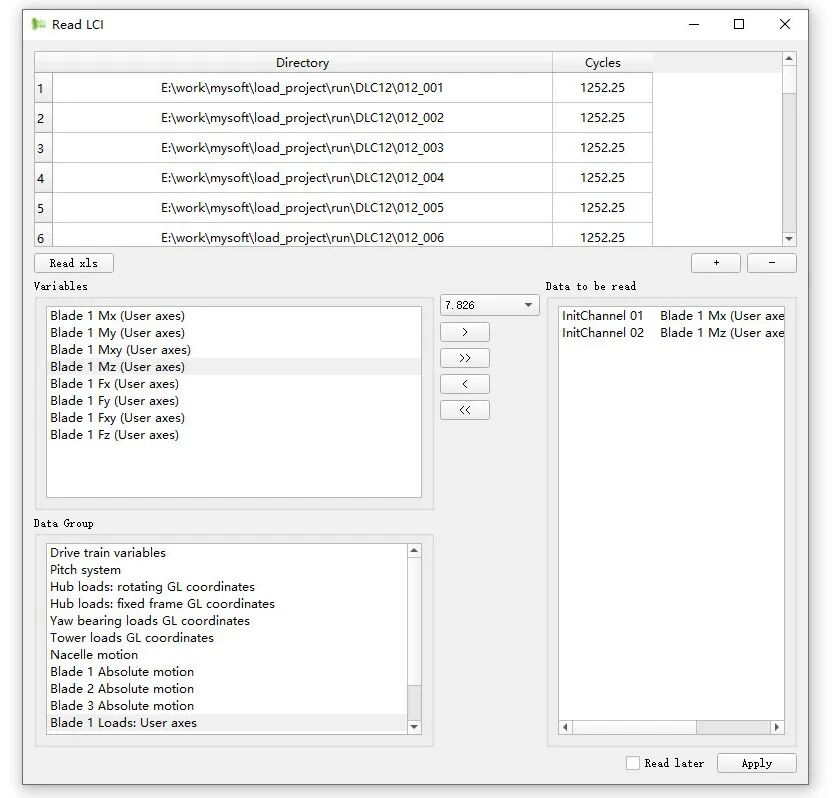The image size is (837, 798).
Task: Select Hub loads: fixed frame GL coordinates
Action: (x=227, y=604)
